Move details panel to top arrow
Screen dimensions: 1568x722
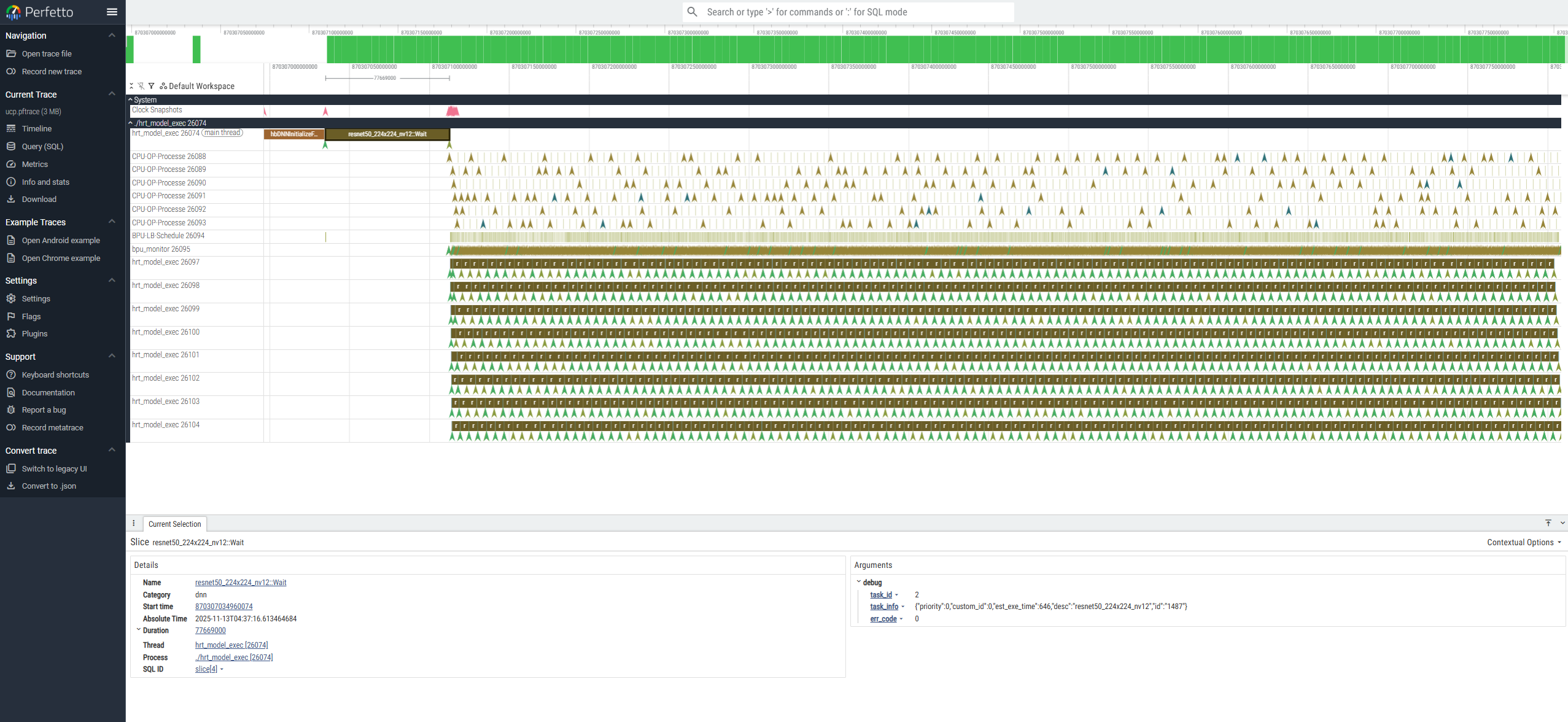1548,523
